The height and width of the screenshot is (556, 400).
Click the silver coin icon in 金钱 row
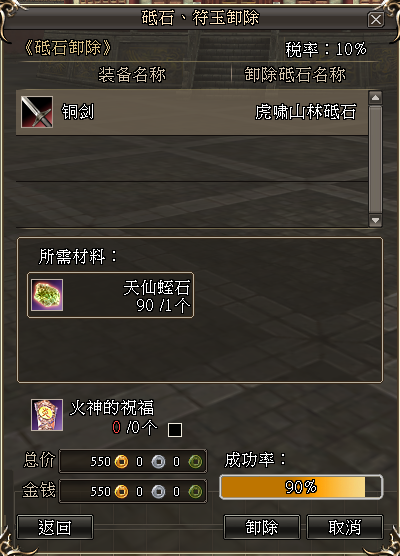point(159,492)
